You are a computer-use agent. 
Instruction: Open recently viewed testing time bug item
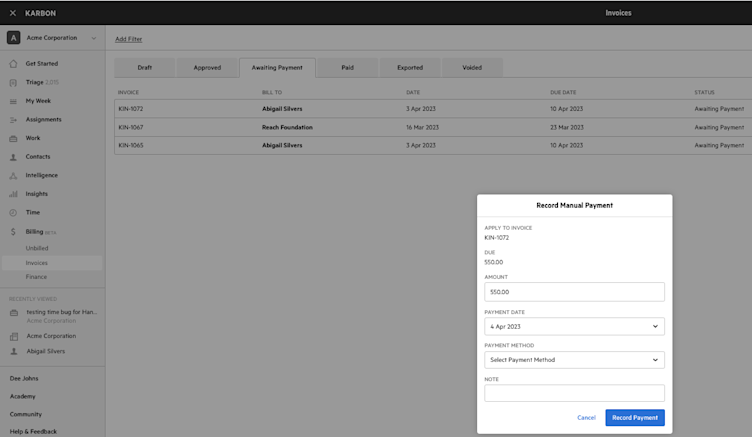pyautogui.click(x=61, y=312)
